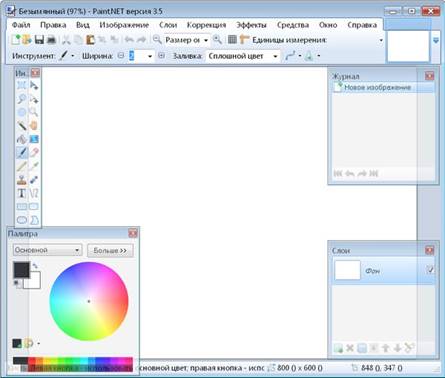Viewport: 445px width, 378px height.
Task: Select the Rectangle Select tool
Action: [x=22, y=85]
